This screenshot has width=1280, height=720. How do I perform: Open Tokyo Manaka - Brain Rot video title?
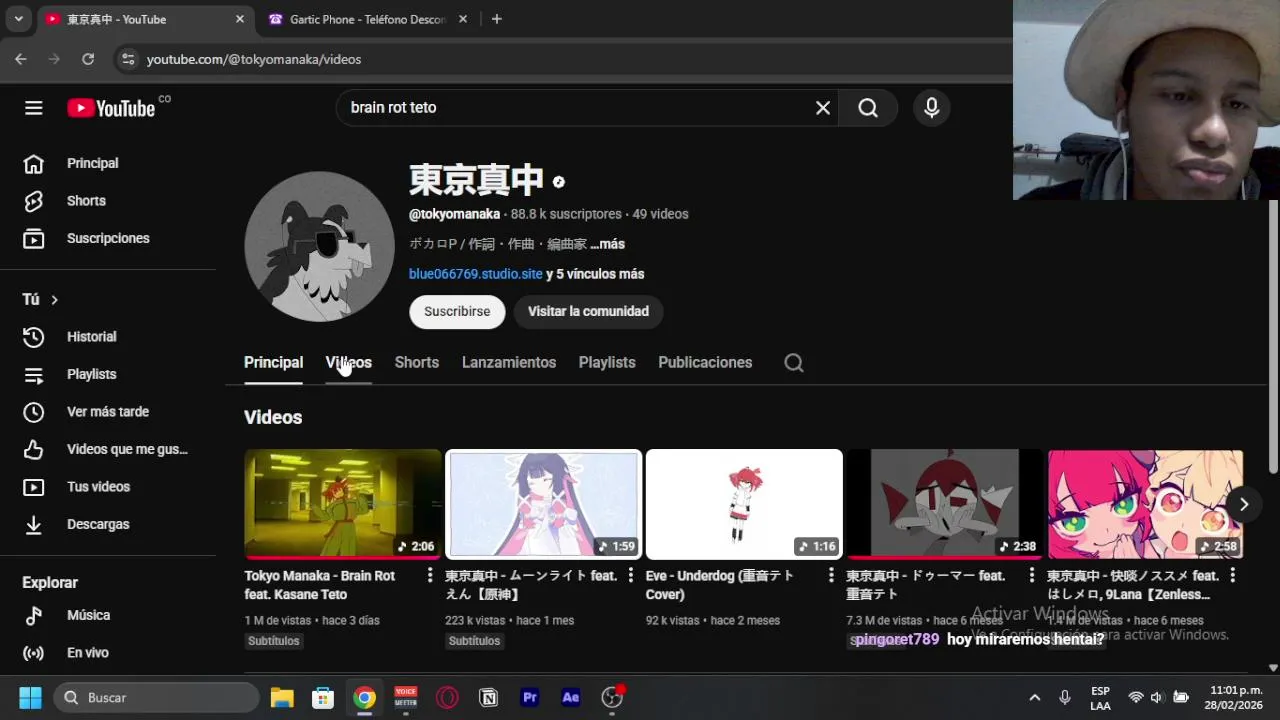point(320,585)
